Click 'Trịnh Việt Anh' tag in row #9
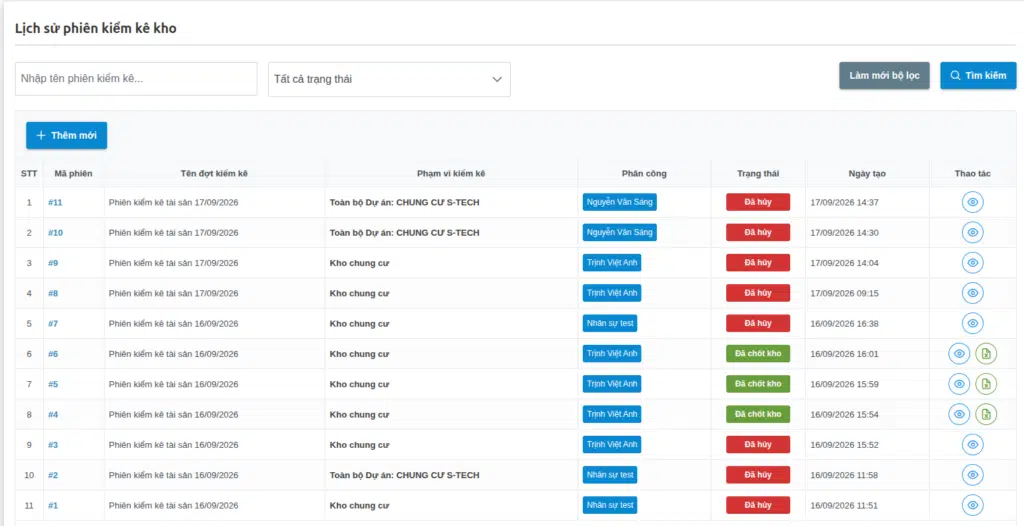 [x=612, y=263]
